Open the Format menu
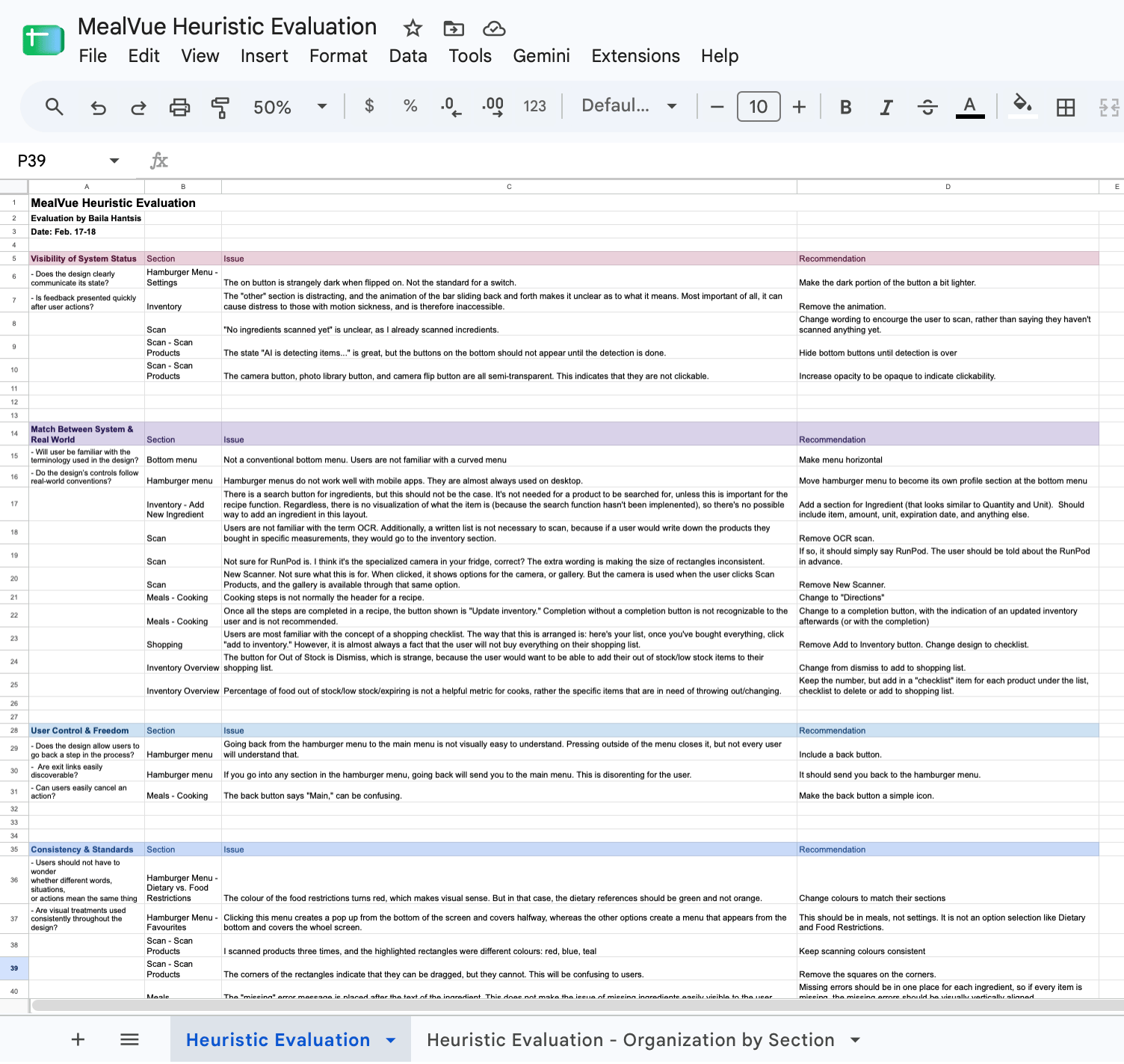The image size is (1124, 1064). pos(339,56)
